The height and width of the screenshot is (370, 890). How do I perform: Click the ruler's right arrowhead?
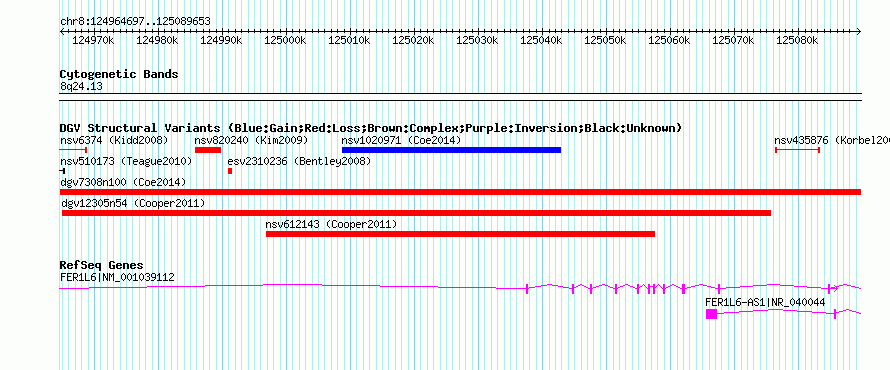point(859,32)
